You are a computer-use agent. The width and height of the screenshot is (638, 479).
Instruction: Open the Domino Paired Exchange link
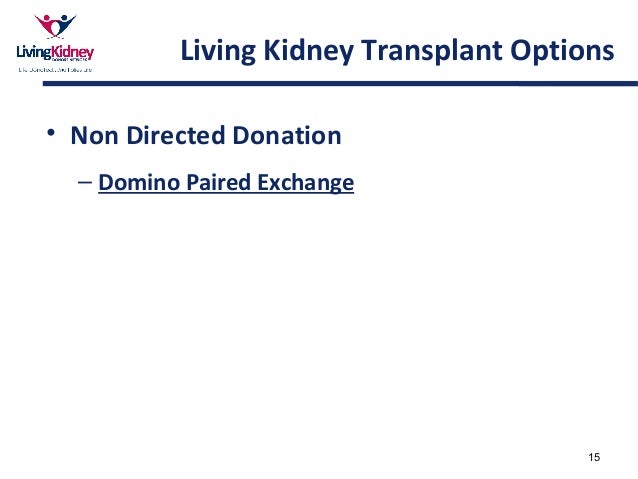226,182
